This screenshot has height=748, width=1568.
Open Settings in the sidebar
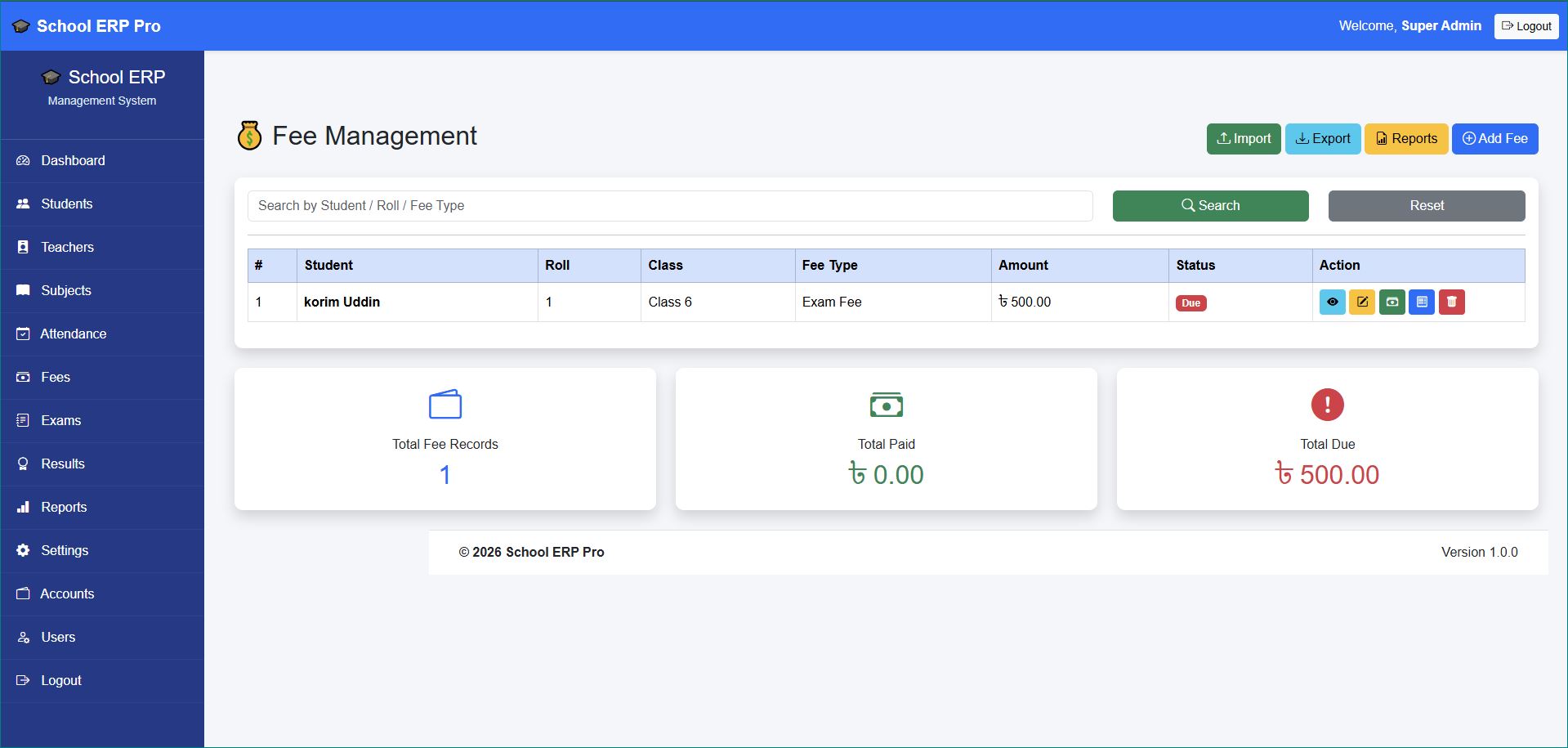click(102, 551)
